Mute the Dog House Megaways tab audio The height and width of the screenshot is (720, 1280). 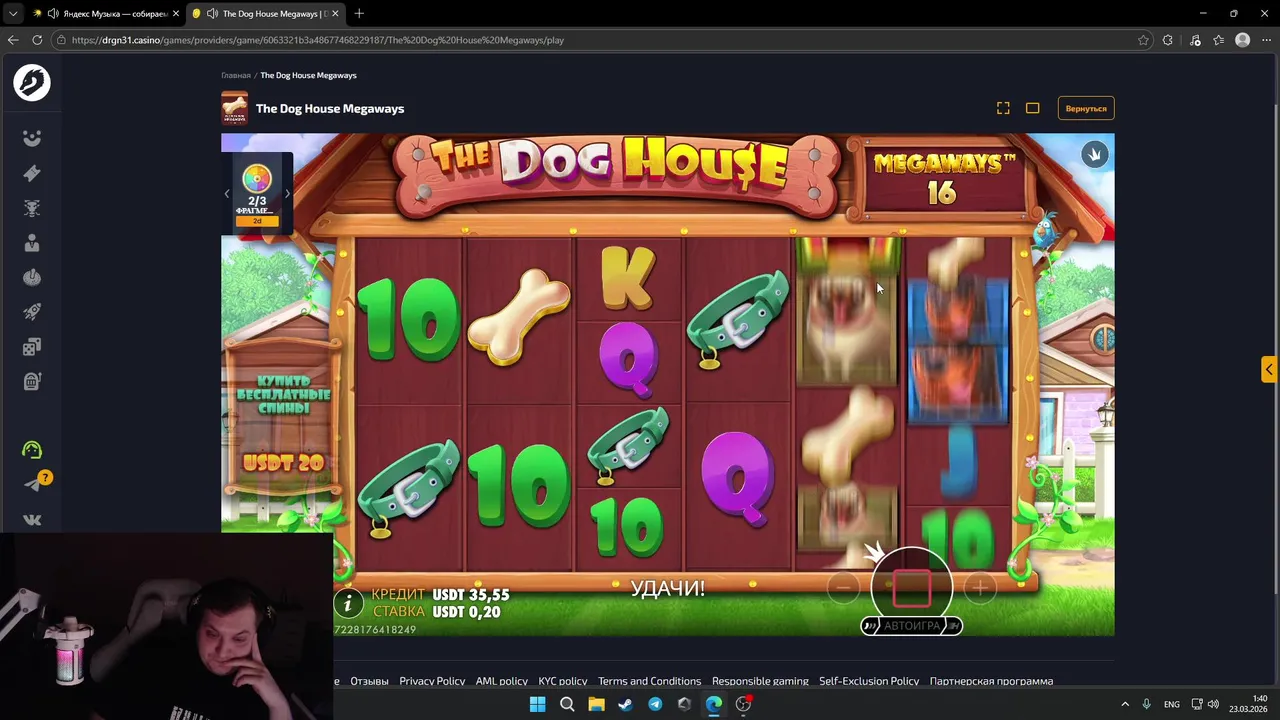pyautogui.click(x=212, y=13)
